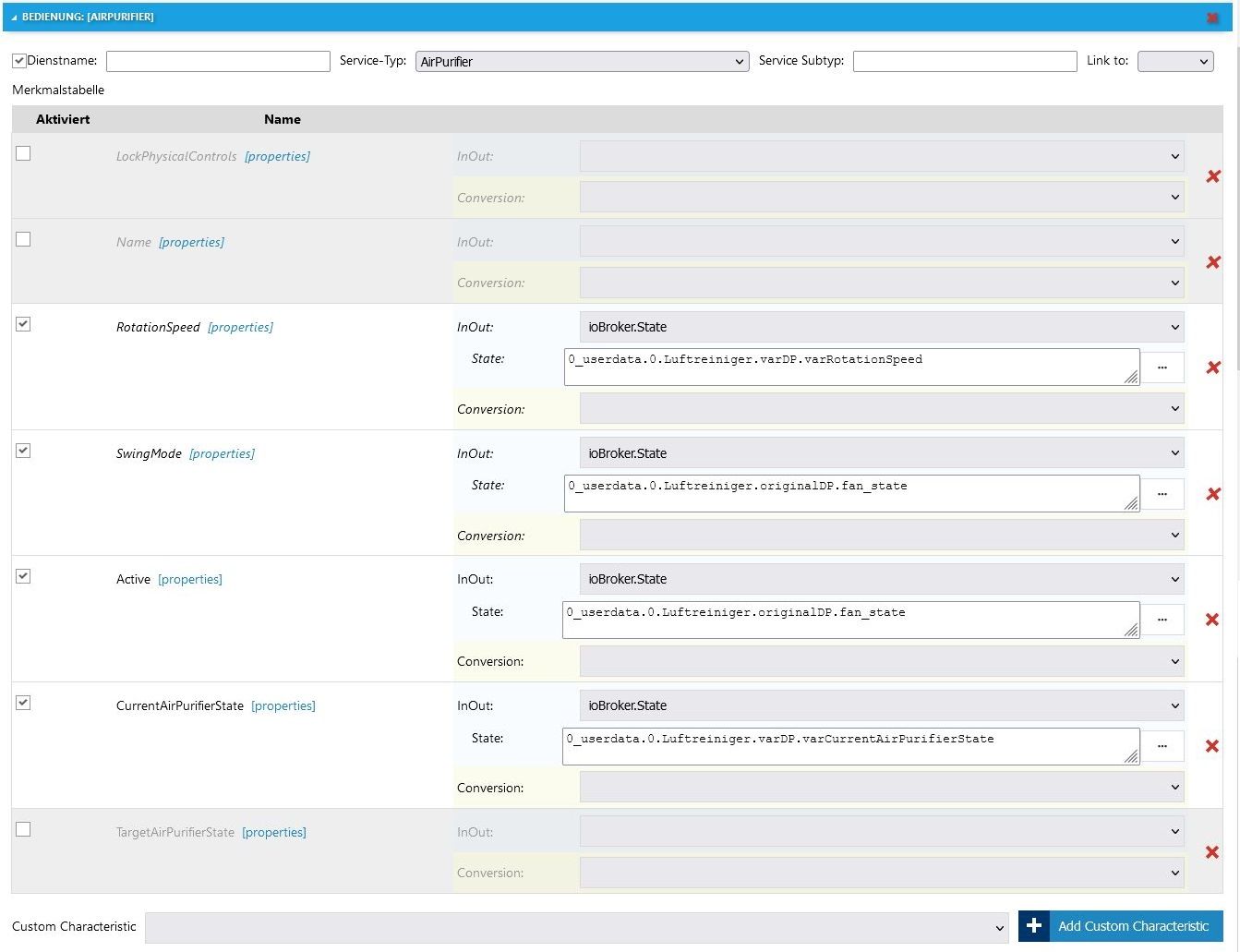Image resolution: width=1240 pixels, height=952 pixels.
Task: Delete the Active characteristic row red X
Action: (x=1212, y=620)
